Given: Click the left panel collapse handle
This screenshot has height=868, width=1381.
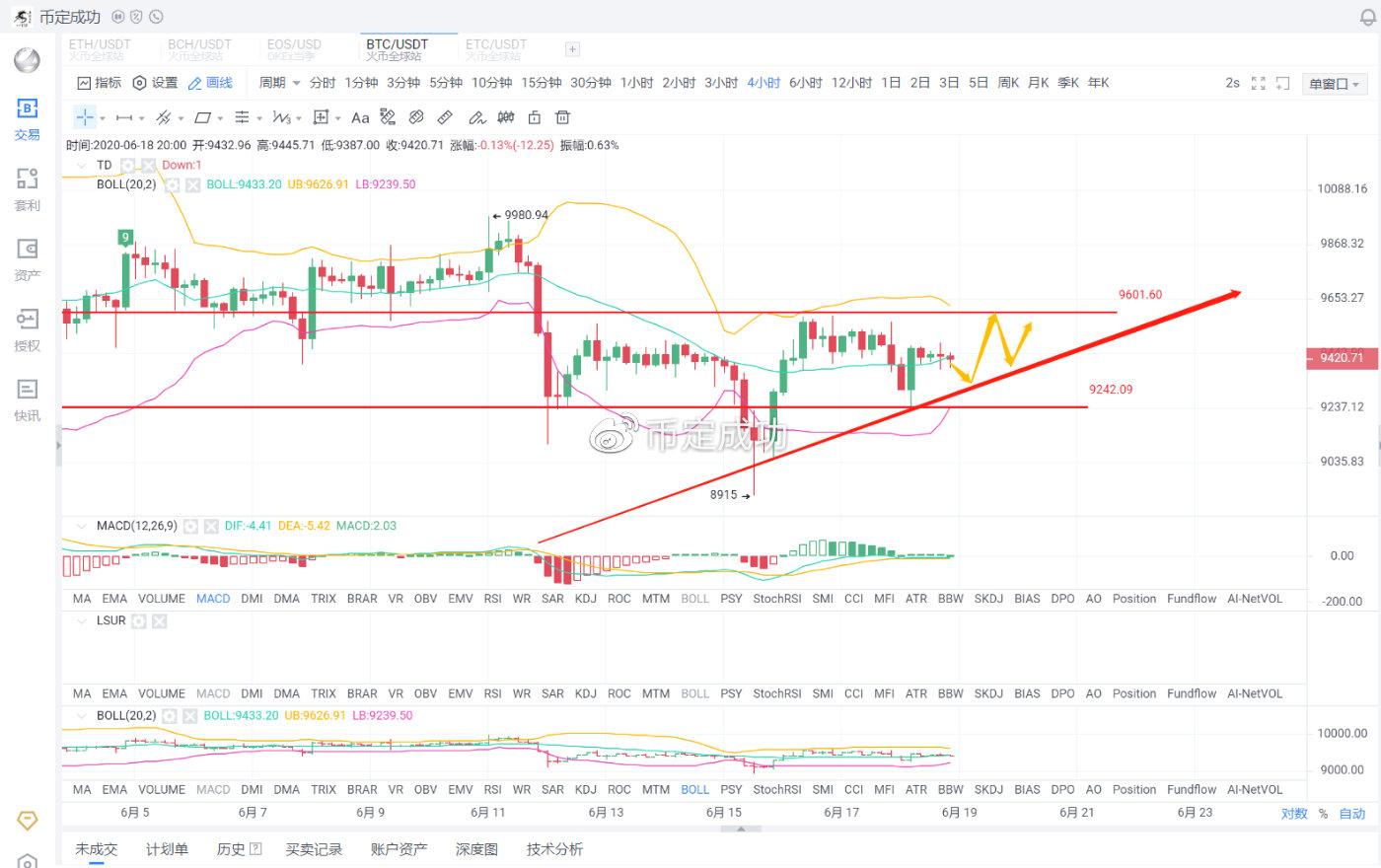Looking at the screenshot, I should pyautogui.click(x=57, y=445).
